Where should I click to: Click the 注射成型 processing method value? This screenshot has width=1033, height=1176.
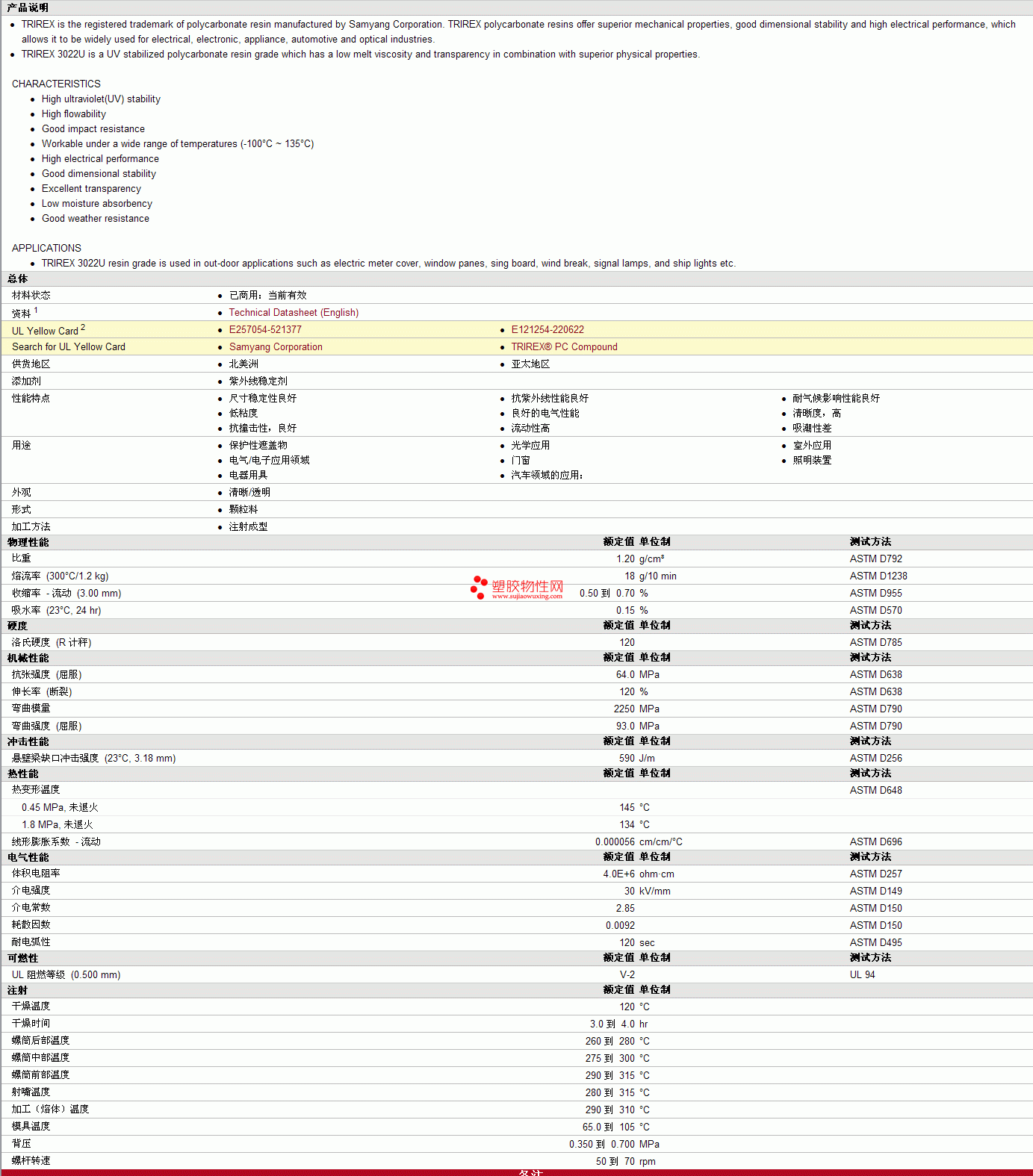248,526
